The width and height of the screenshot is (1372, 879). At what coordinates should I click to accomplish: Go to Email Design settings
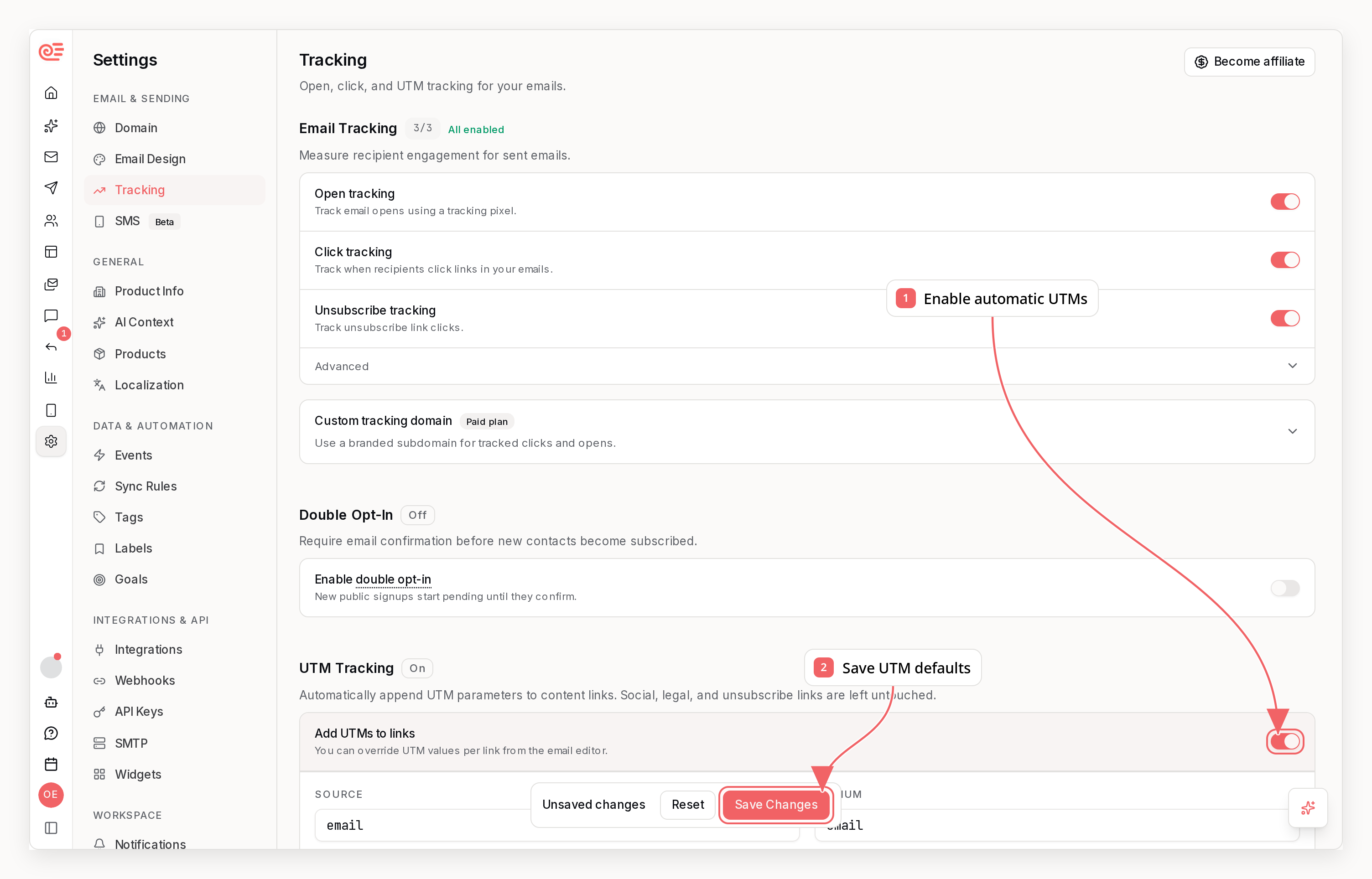click(x=175, y=159)
